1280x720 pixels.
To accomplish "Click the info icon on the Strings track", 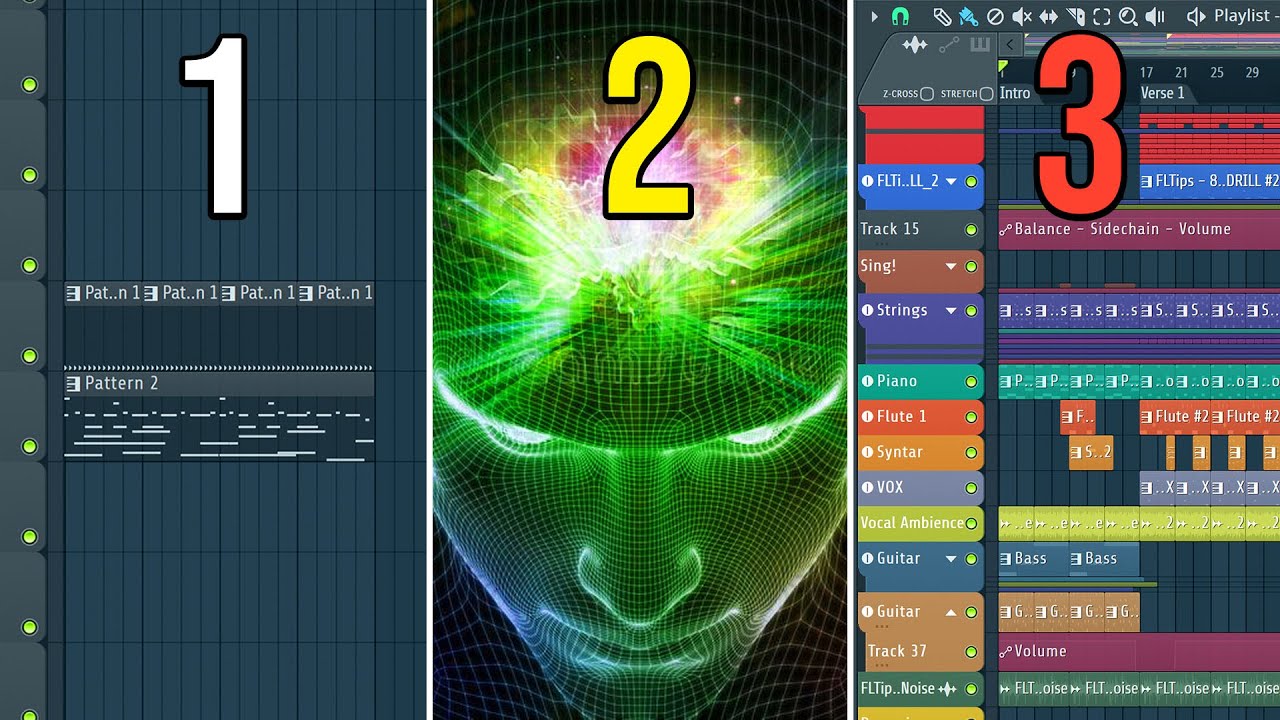I will click(x=867, y=310).
